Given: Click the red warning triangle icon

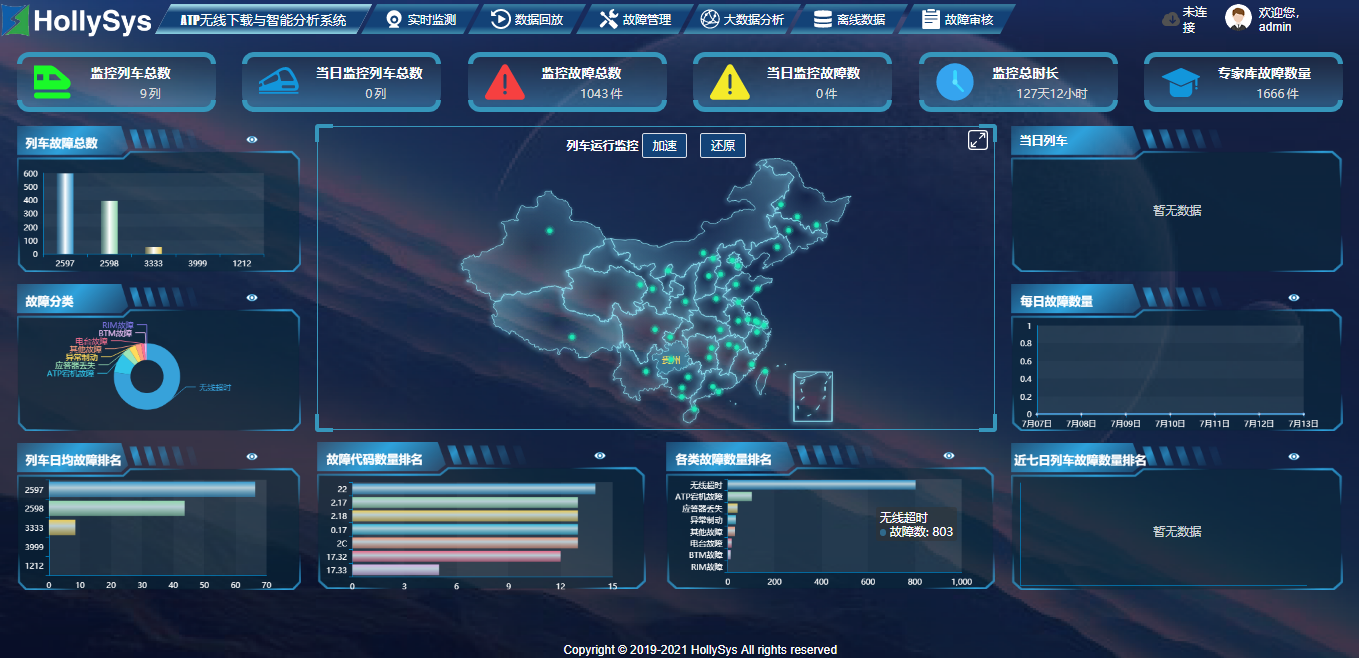Looking at the screenshot, I should (x=505, y=82).
